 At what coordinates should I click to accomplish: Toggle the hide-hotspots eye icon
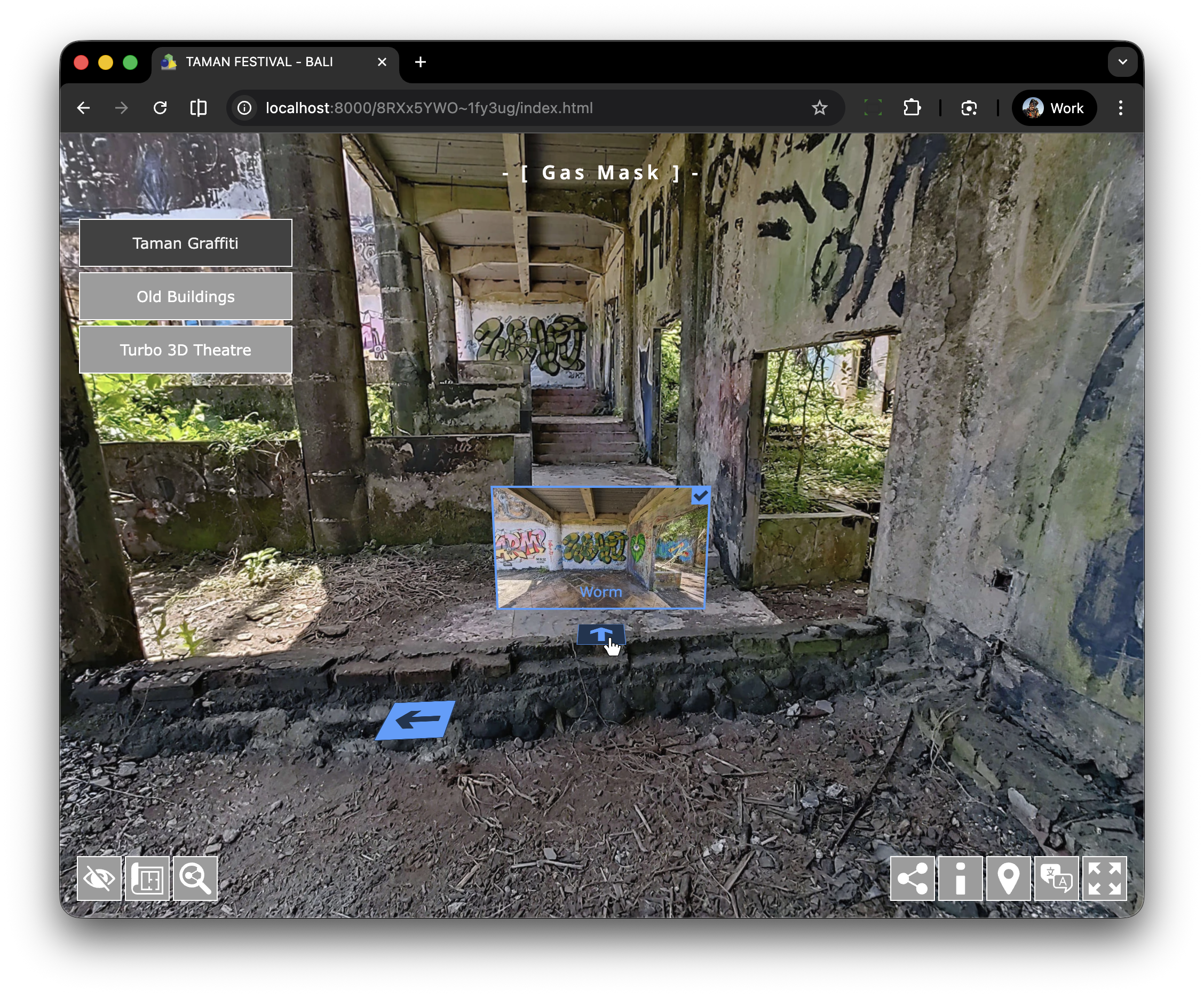(x=99, y=878)
